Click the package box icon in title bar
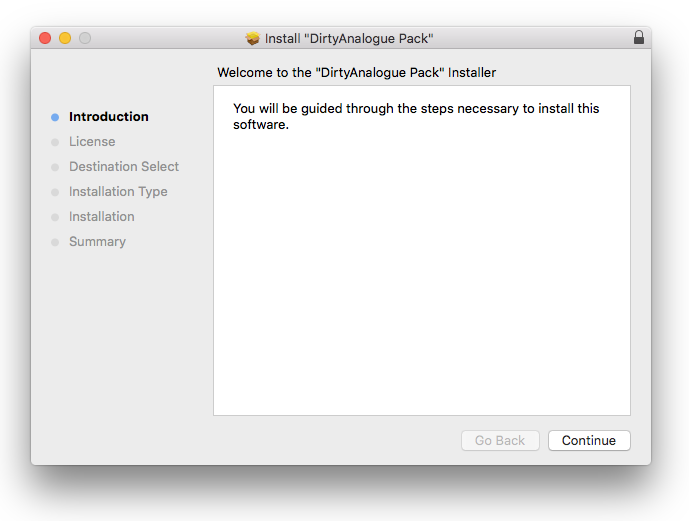 click(252, 38)
